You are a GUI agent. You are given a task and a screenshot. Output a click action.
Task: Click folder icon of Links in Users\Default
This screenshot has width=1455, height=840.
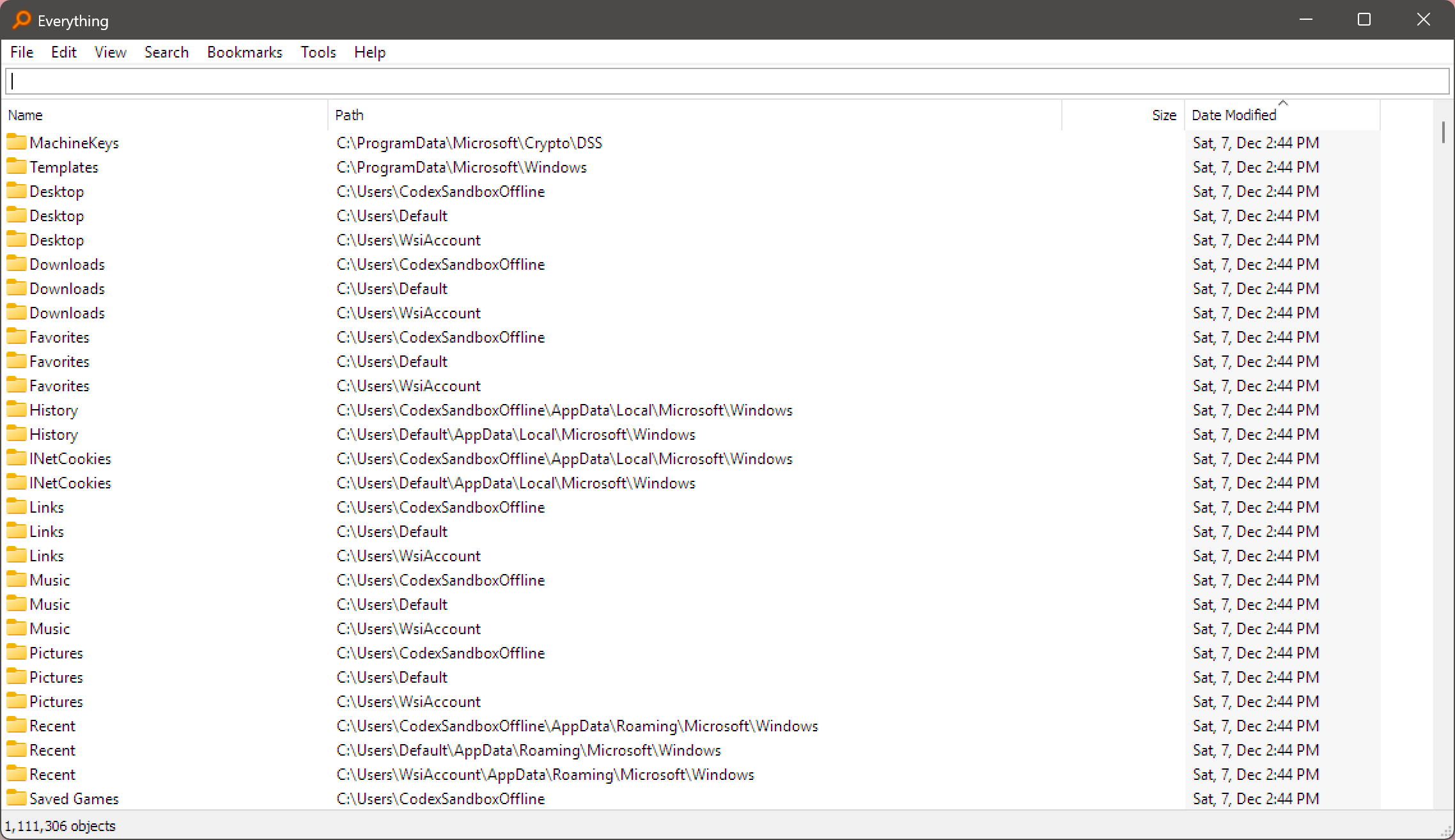click(17, 531)
